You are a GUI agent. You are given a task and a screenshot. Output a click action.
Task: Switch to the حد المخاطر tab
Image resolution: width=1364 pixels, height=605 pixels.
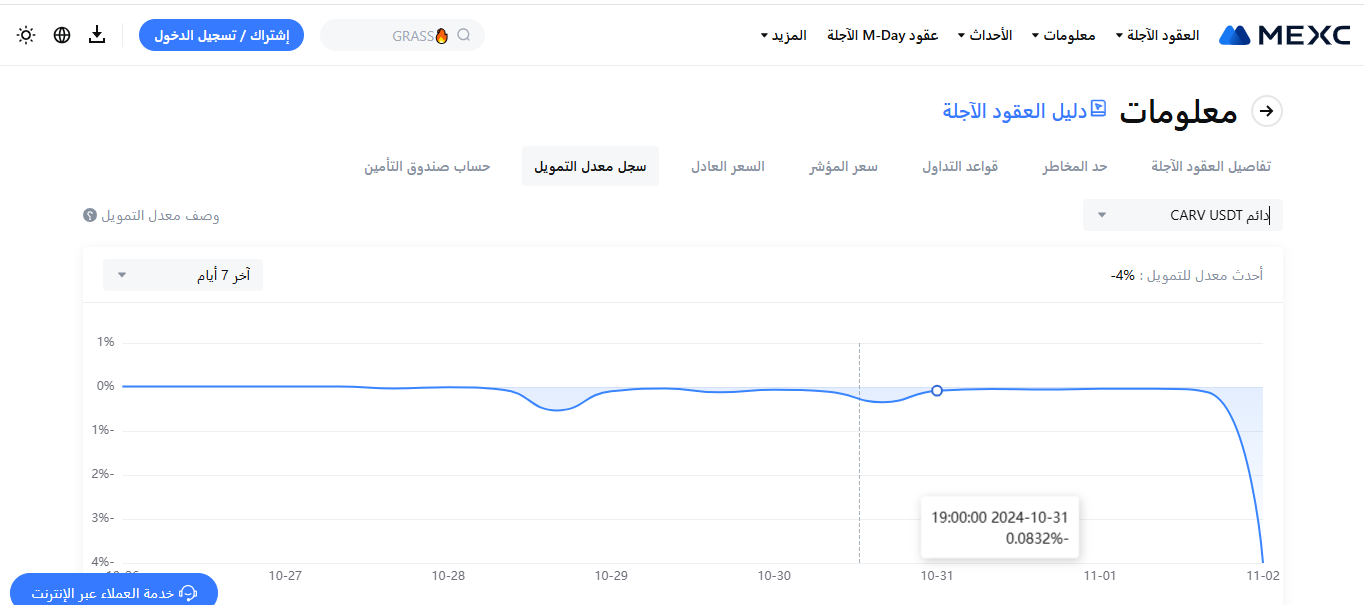(1075, 166)
